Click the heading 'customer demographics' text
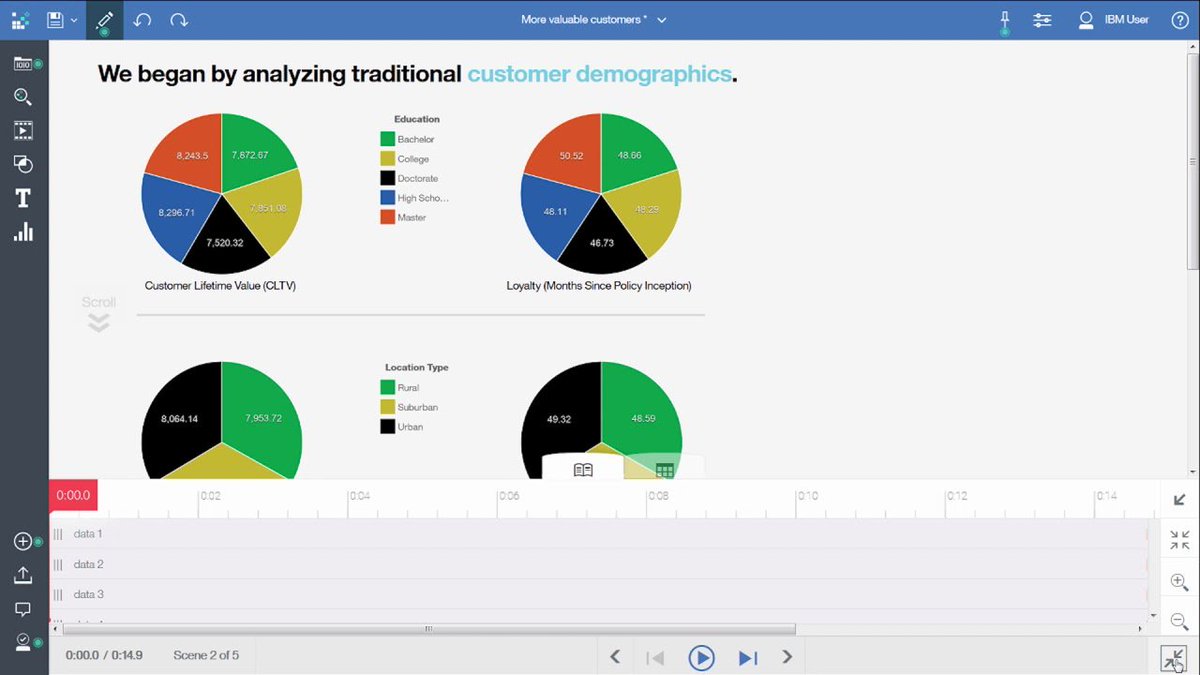 click(x=600, y=74)
